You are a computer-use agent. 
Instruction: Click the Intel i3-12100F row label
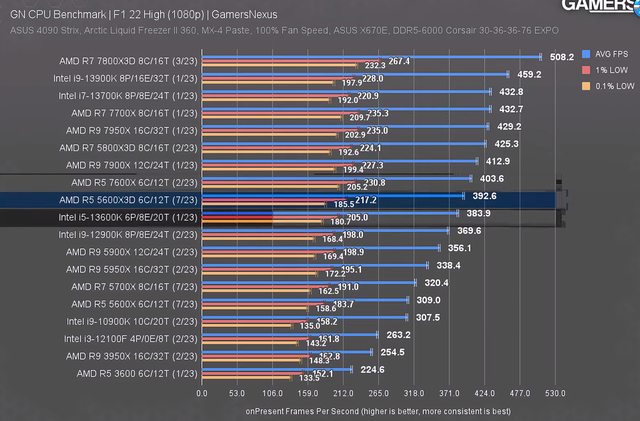(128, 338)
